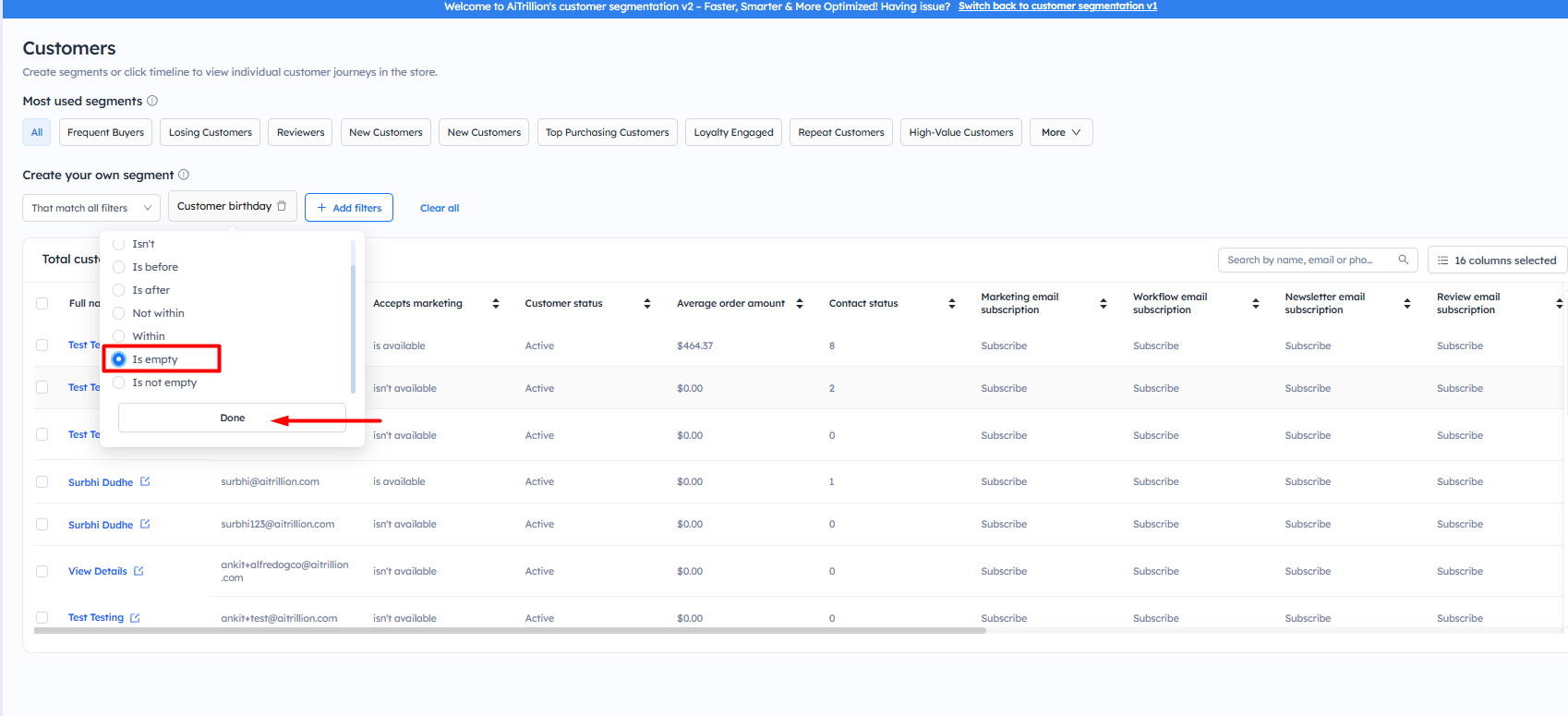The image size is (1568, 716).
Task: Select the "Is not empty" radio option
Action: tap(119, 382)
